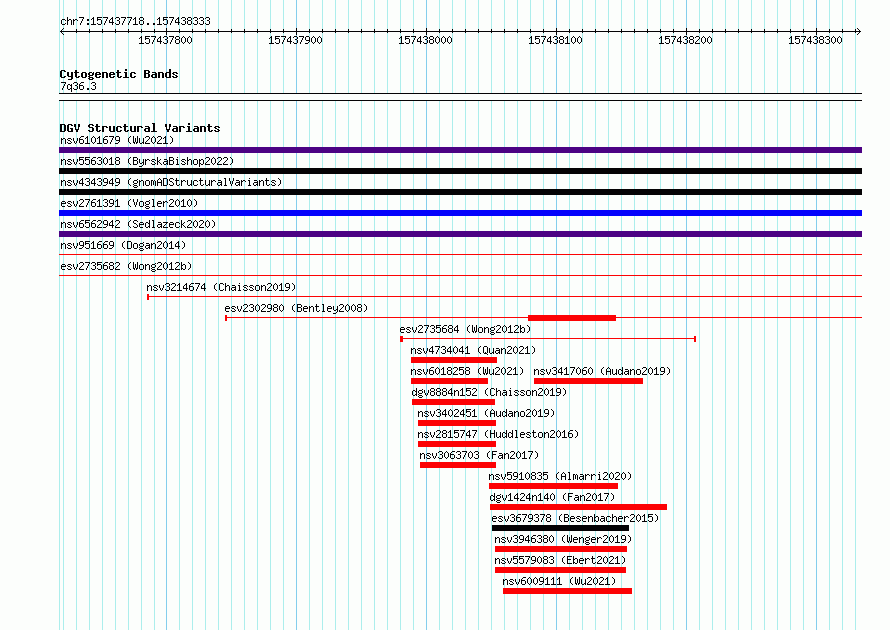
Task: Select the esv3679378 black variant bar
Action: [561, 528]
